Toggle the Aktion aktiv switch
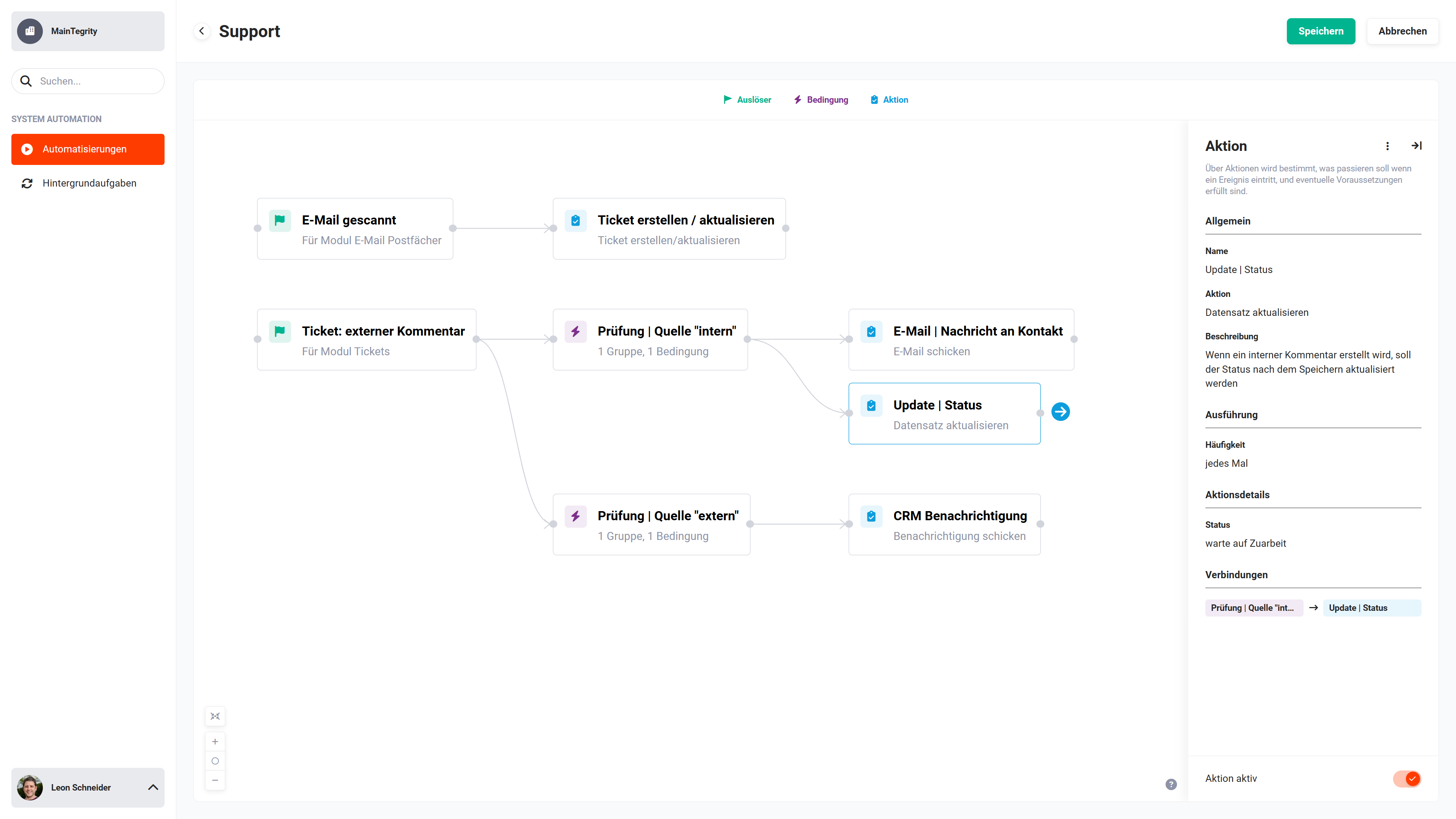1456x819 pixels. tap(1407, 779)
